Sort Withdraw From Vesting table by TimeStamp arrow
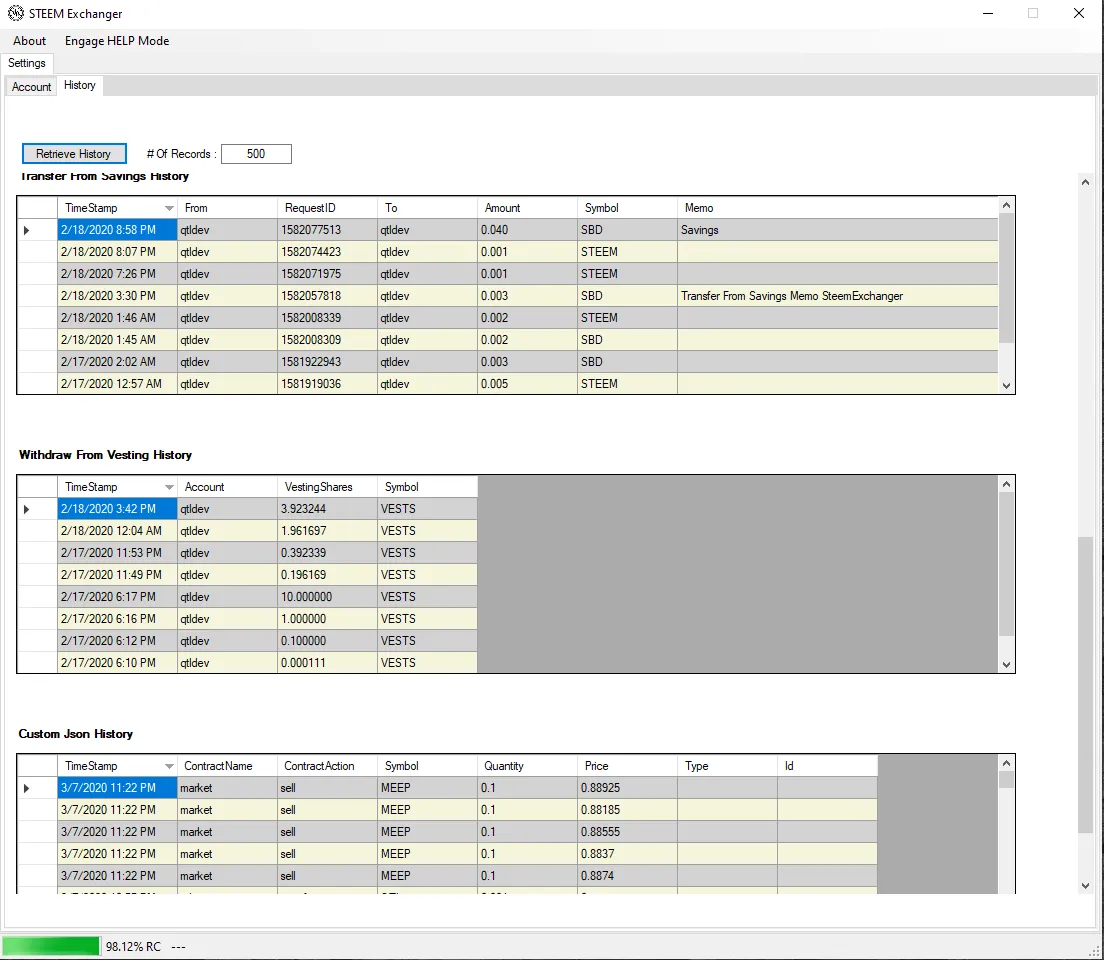Viewport: 1104px width, 960px height. coord(169,487)
